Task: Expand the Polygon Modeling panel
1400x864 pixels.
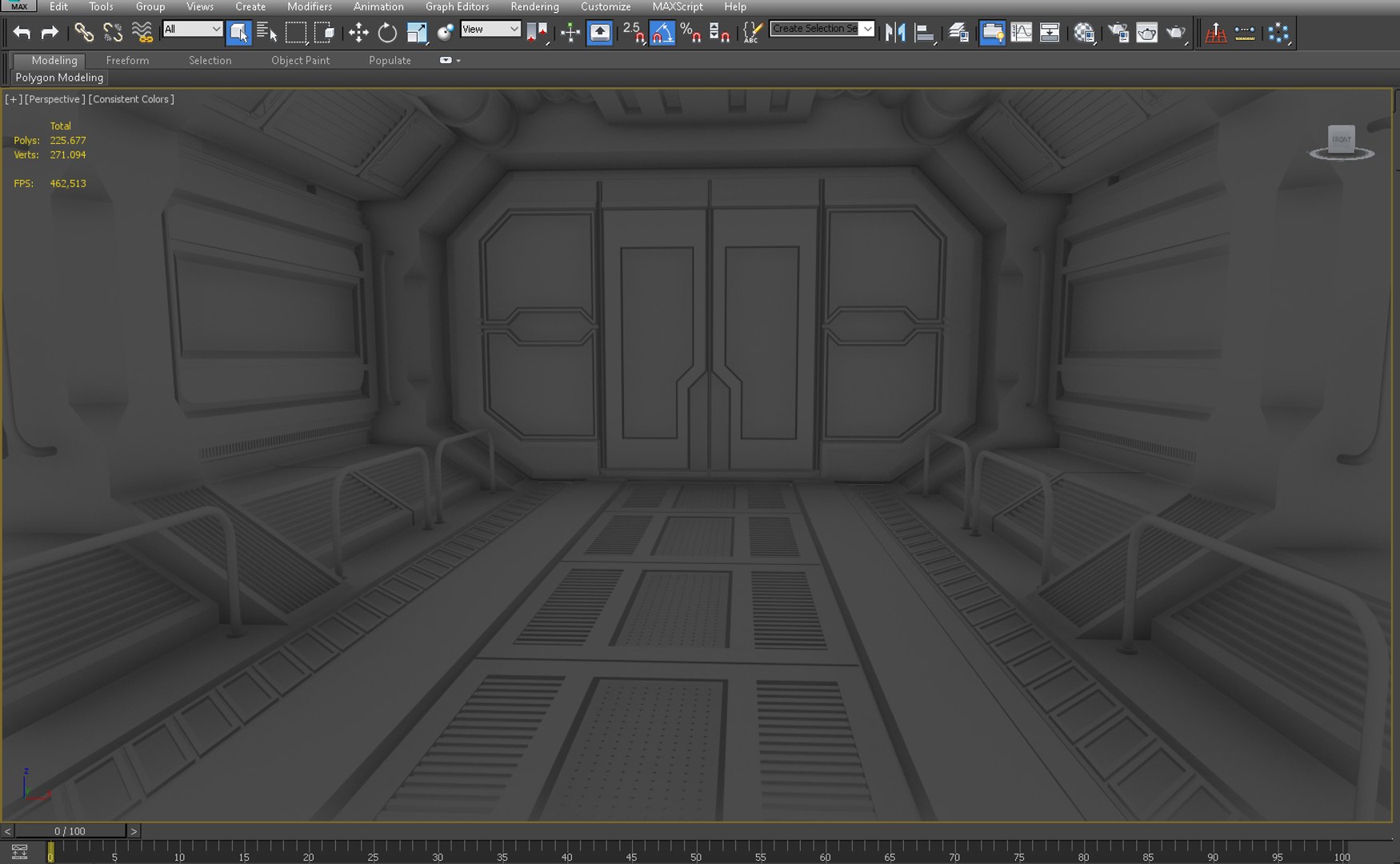Action: coord(59,78)
